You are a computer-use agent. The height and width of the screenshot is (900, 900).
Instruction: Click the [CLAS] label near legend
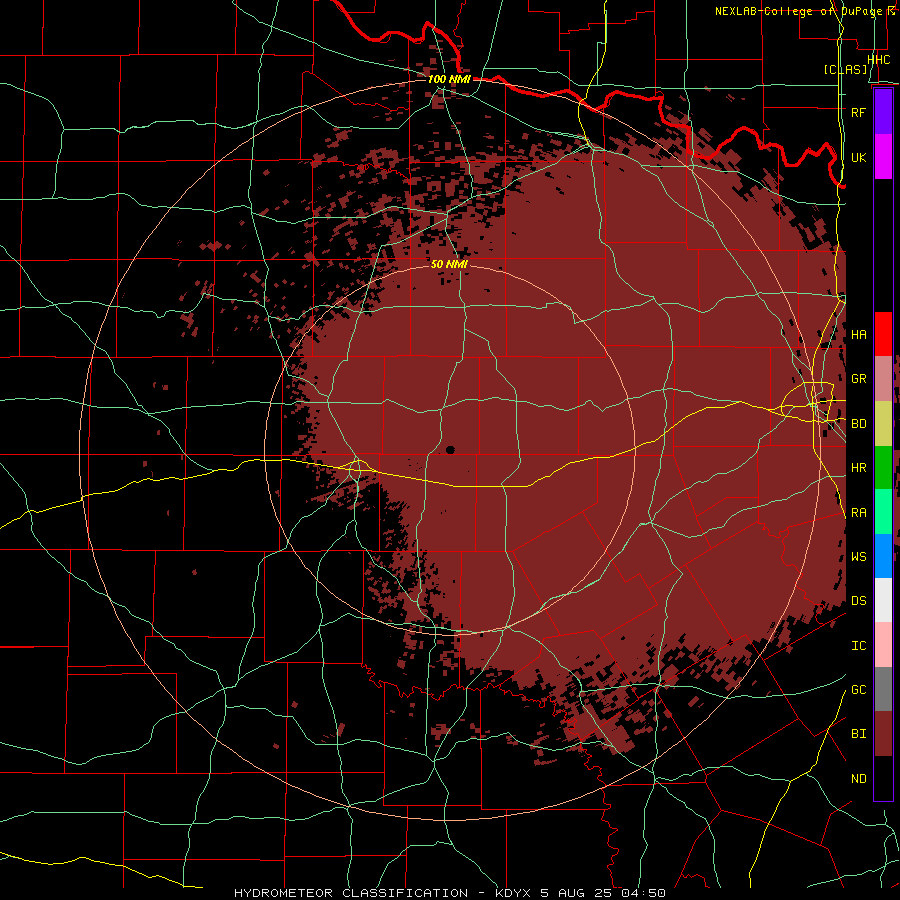pyautogui.click(x=845, y=69)
